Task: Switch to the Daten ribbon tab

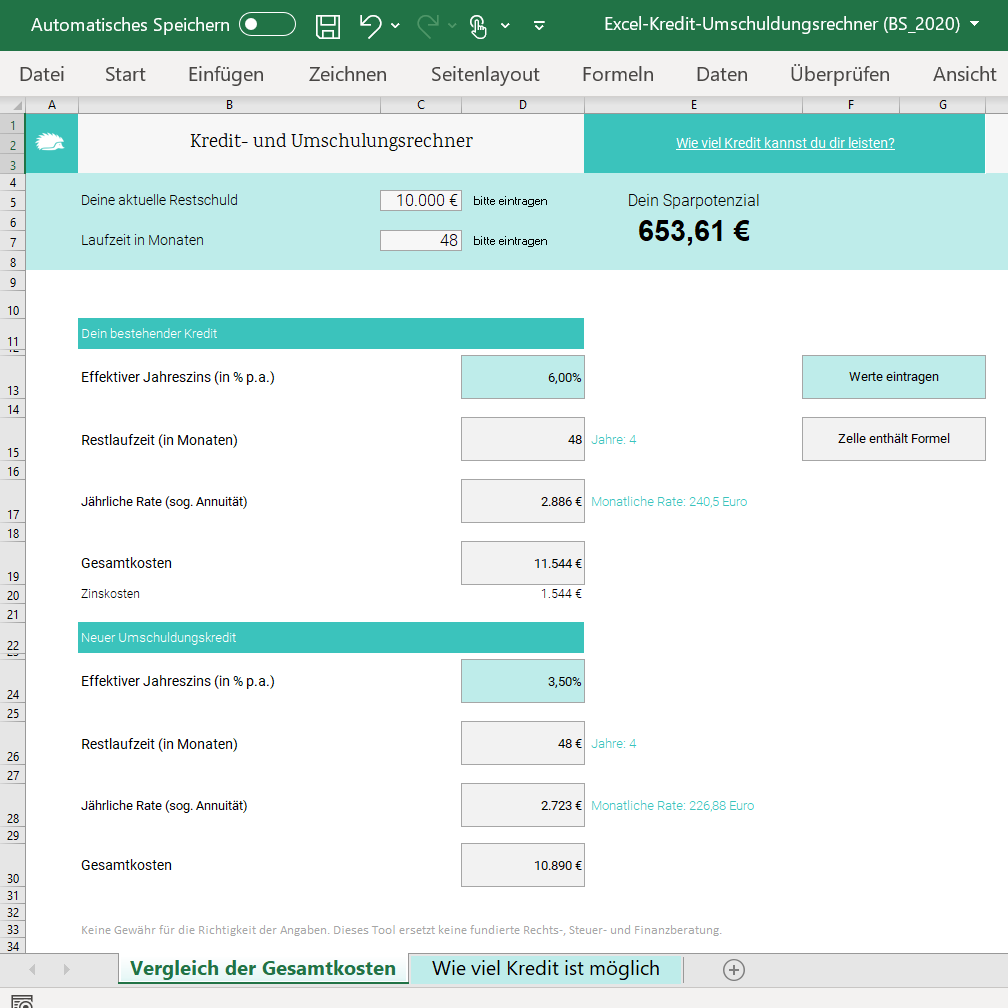Action: click(722, 74)
